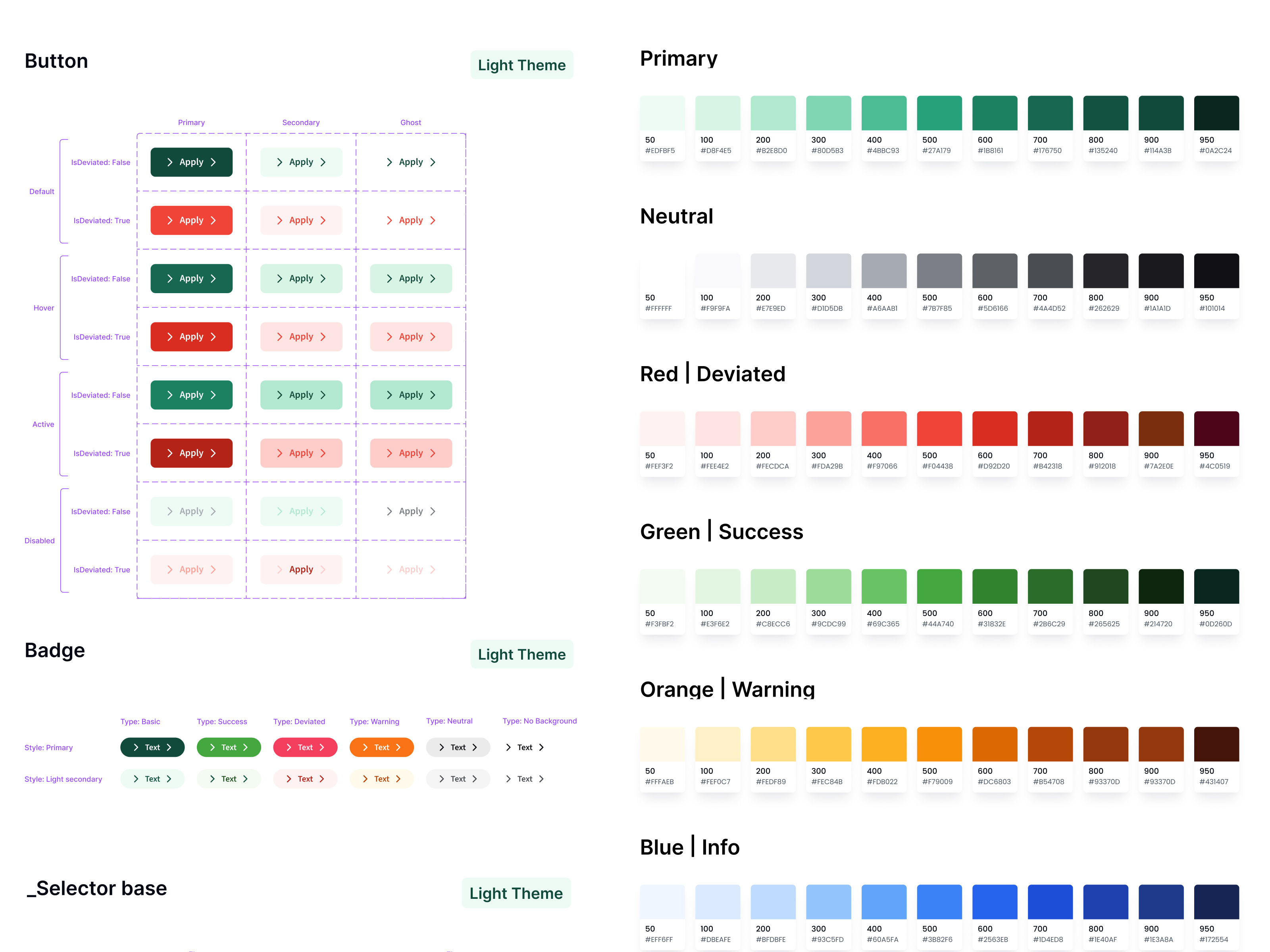The height and width of the screenshot is (952, 1270).
Task: Click the Light Theme tag next to the Badge section
Action: 522,654
